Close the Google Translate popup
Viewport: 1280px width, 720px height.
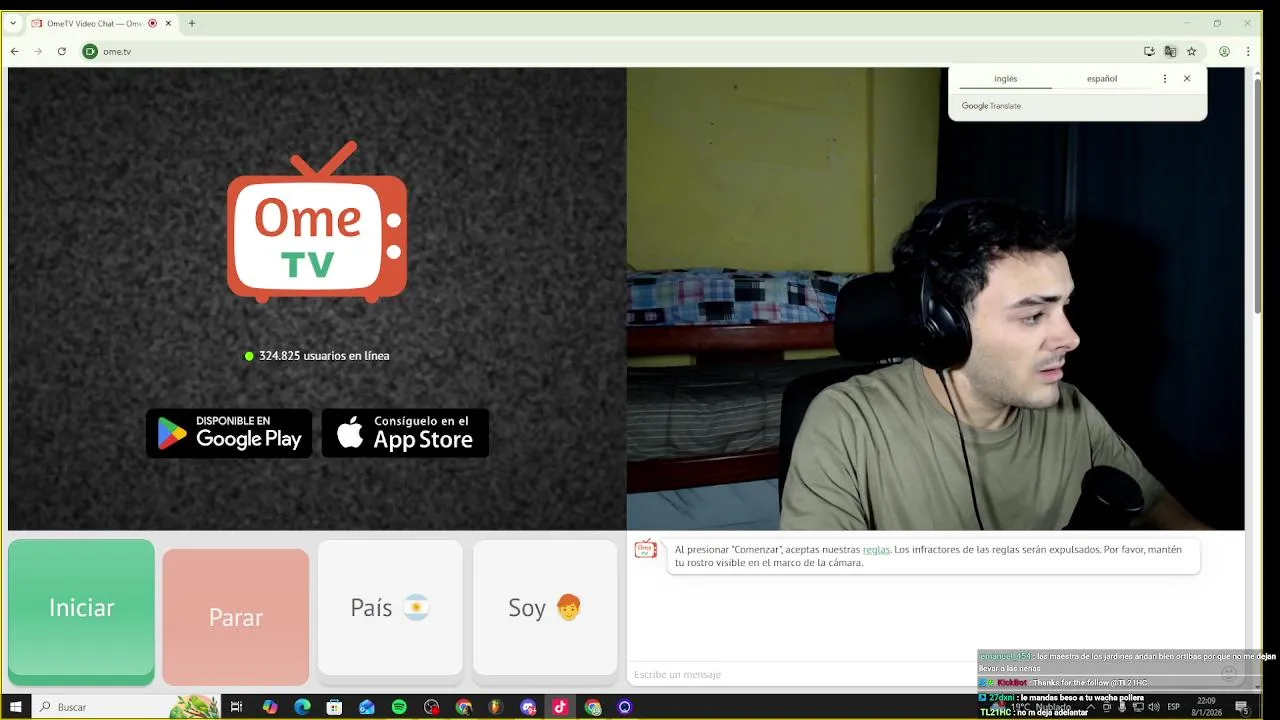[x=1187, y=78]
